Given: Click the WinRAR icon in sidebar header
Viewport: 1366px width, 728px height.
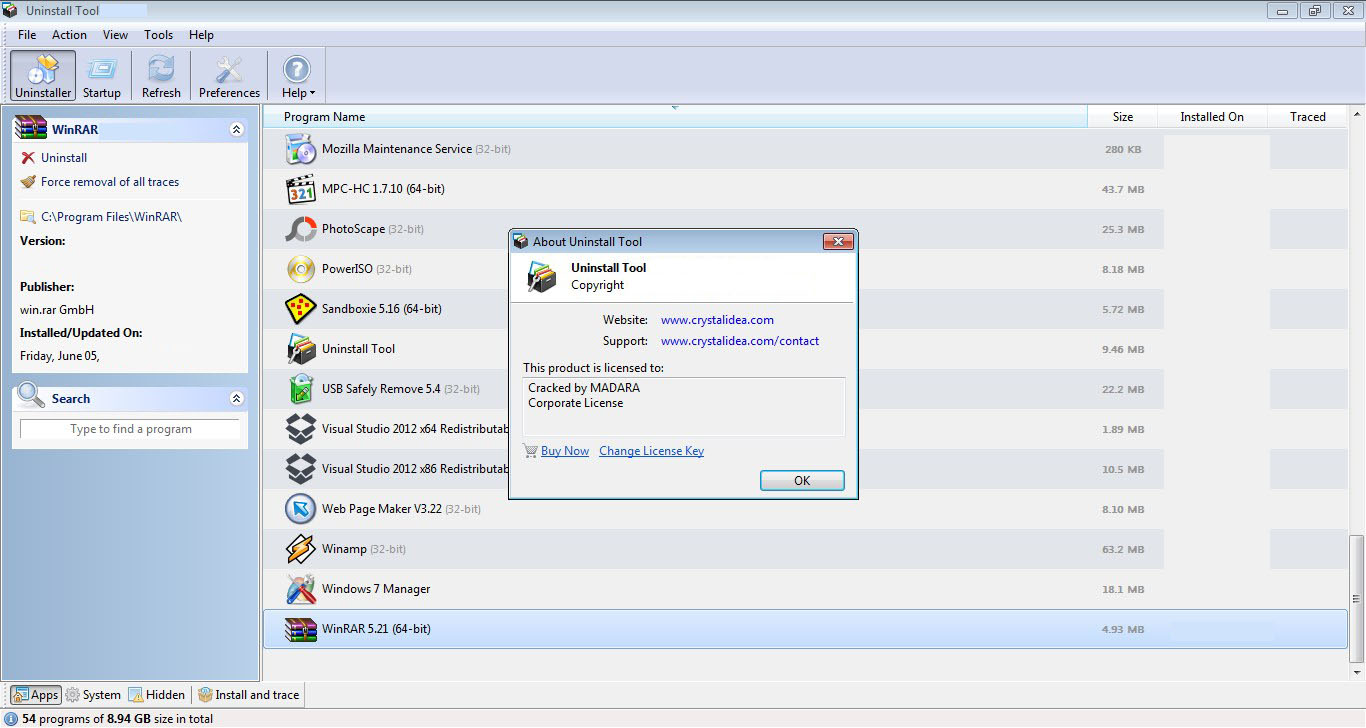Looking at the screenshot, I should (31, 129).
